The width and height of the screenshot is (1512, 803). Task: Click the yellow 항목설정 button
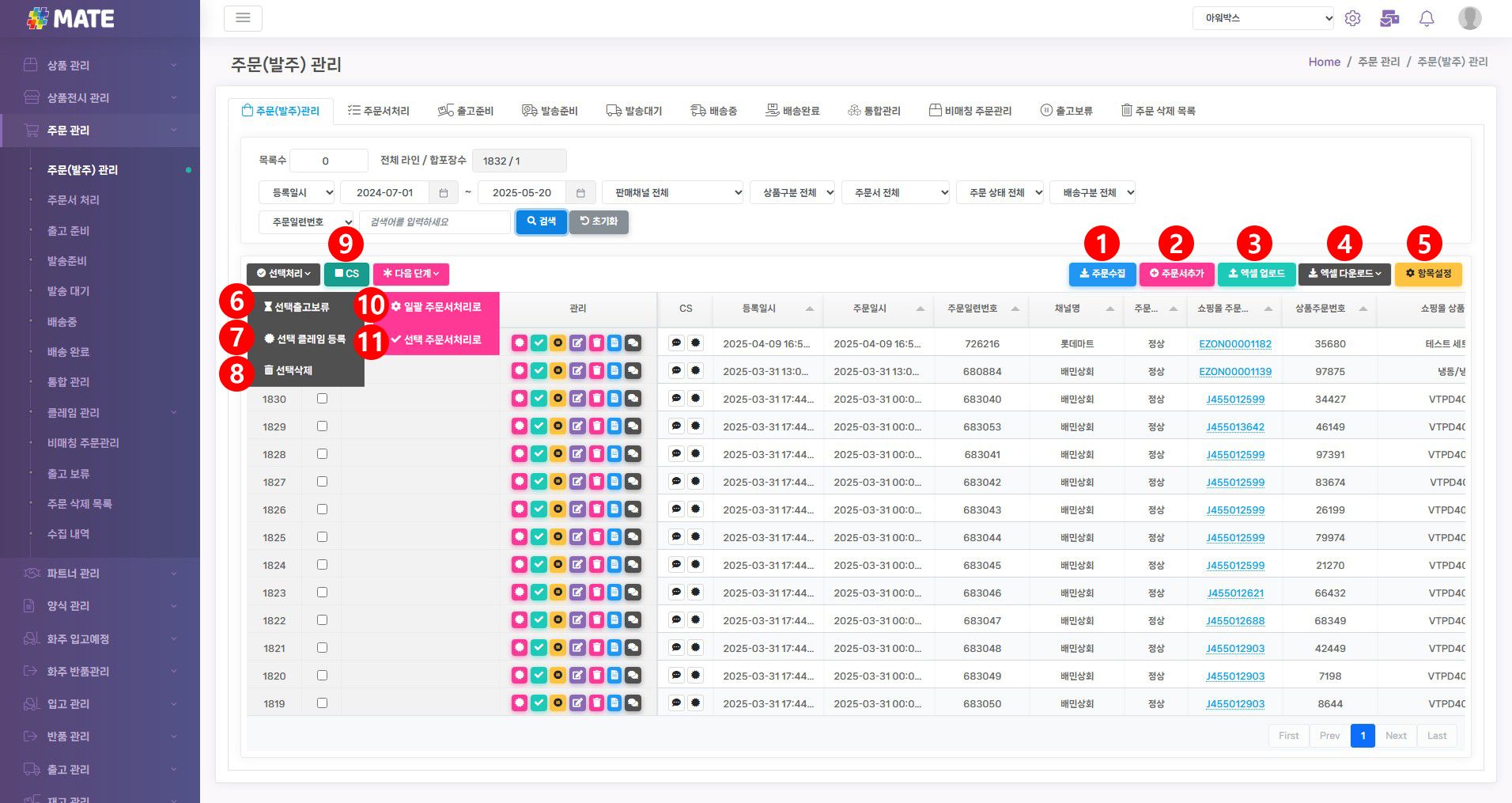(x=1428, y=274)
